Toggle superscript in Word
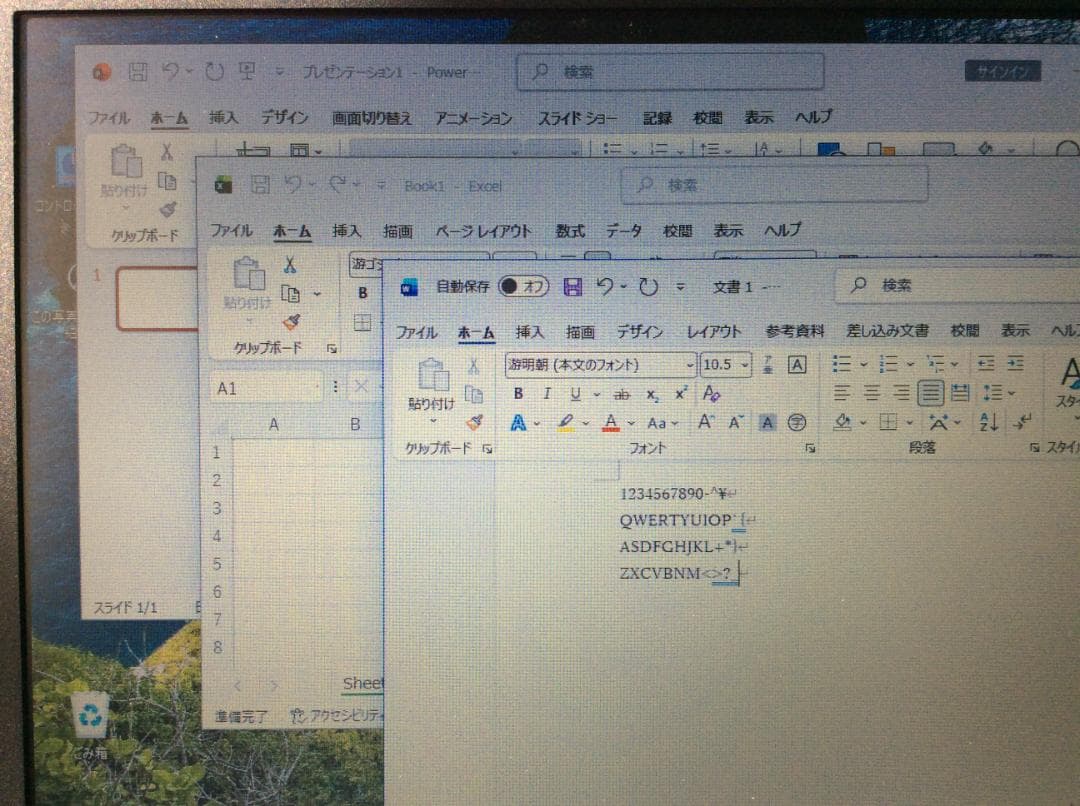 coord(681,393)
